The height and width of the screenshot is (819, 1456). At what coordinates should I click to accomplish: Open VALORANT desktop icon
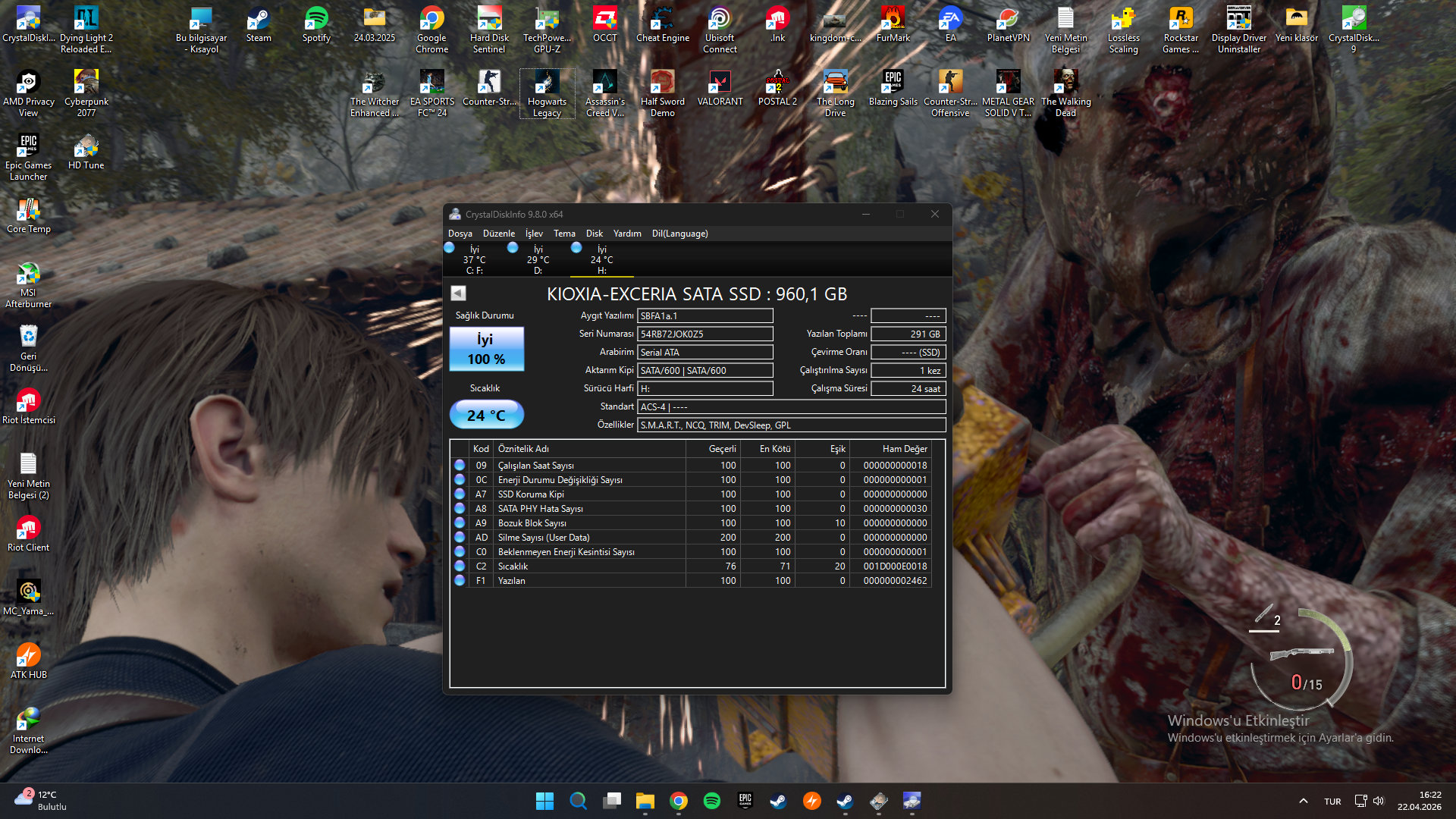click(720, 89)
